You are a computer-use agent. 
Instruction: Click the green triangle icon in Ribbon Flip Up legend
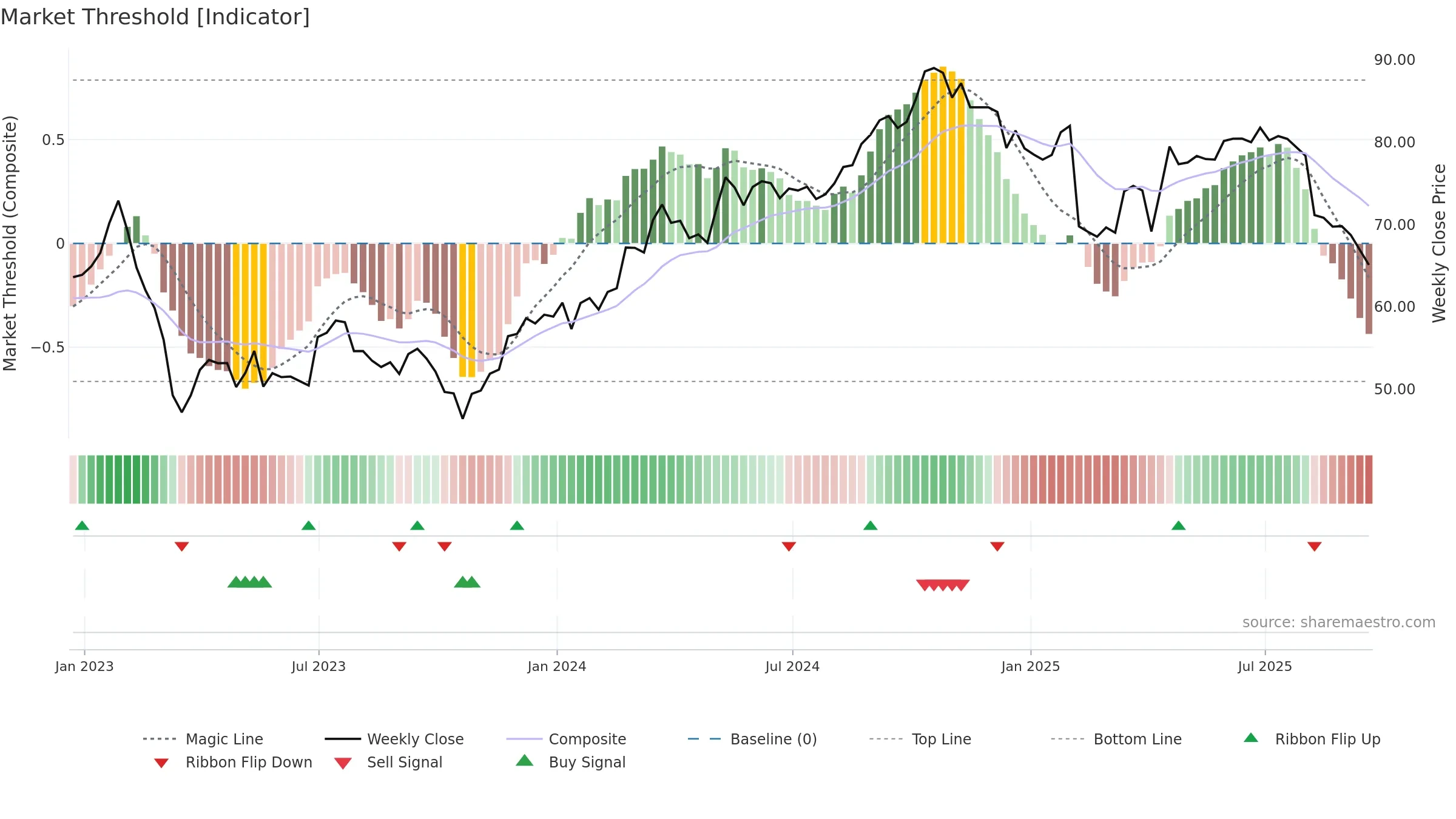click(1251, 738)
